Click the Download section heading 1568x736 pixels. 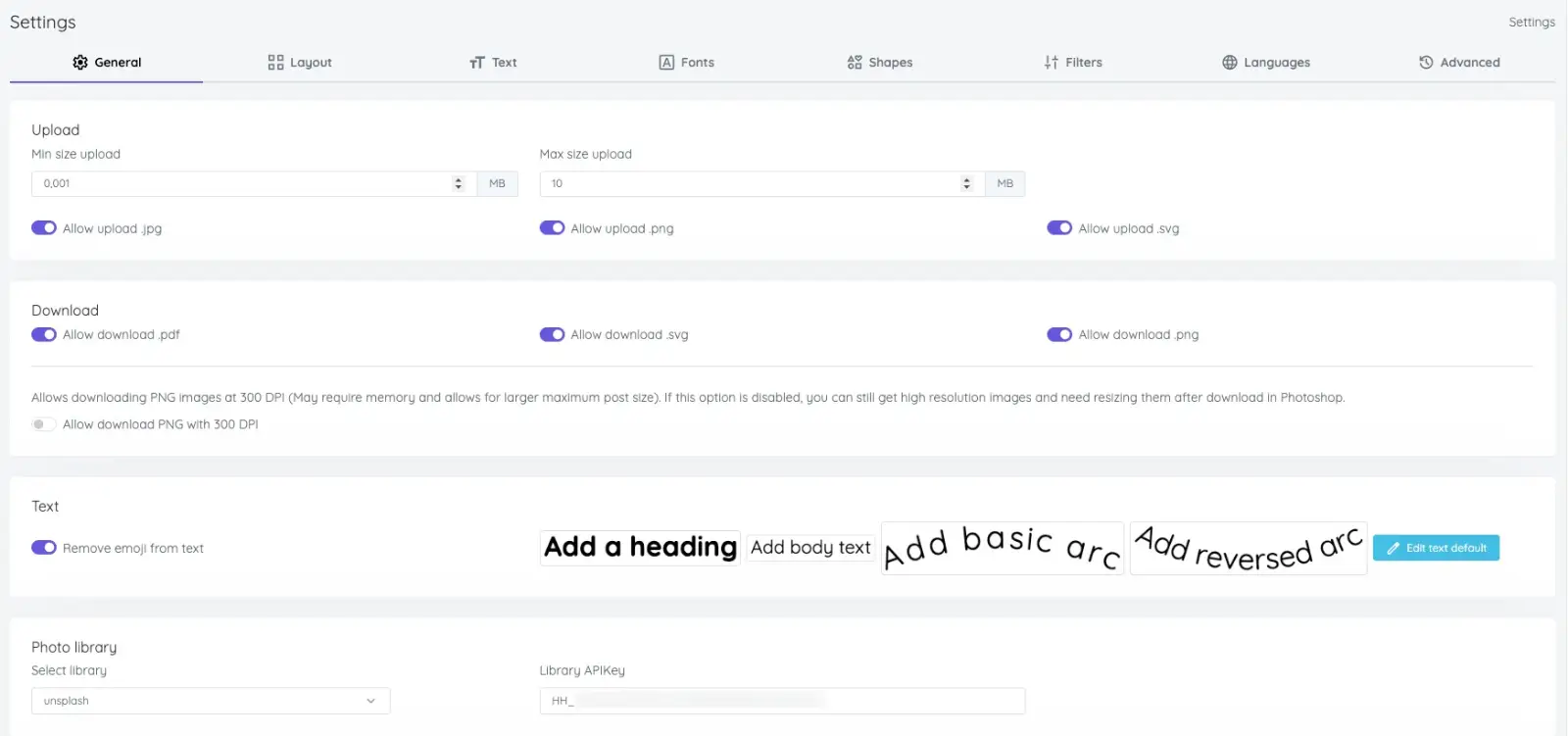pos(65,311)
